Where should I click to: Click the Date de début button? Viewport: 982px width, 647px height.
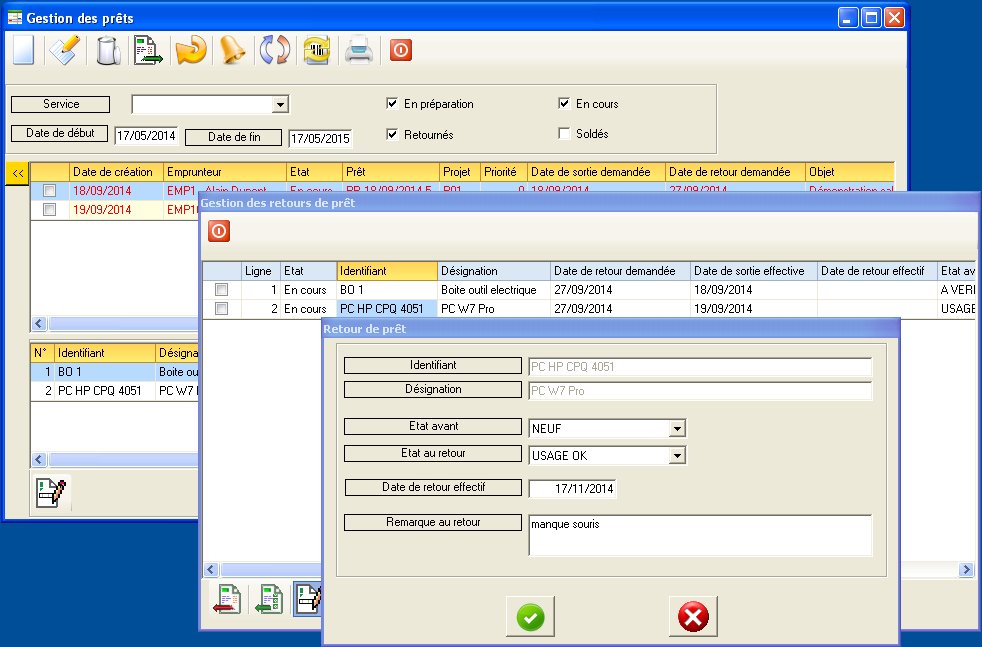[59, 133]
